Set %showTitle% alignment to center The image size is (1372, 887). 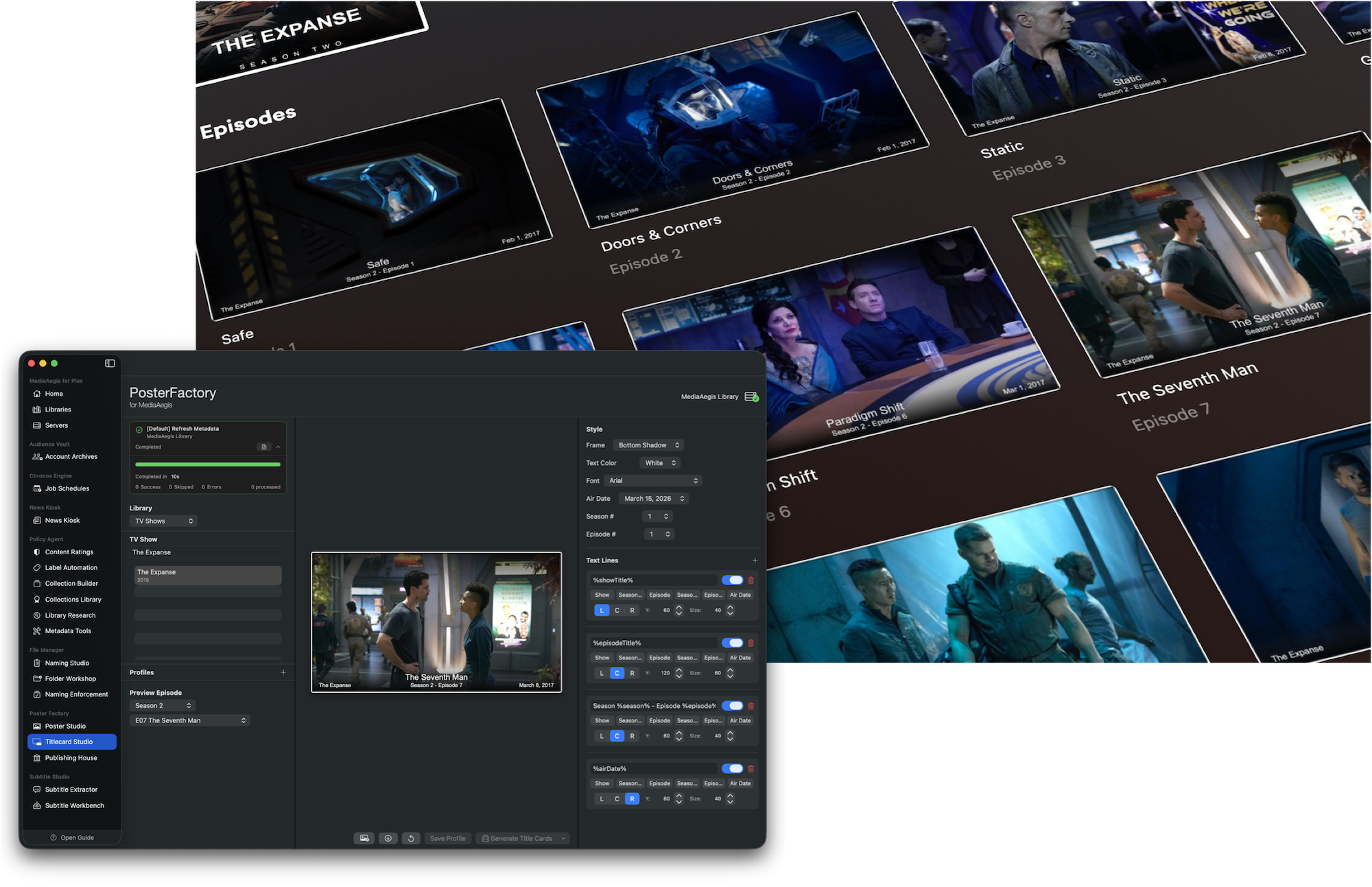pyautogui.click(x=617, y=610)
